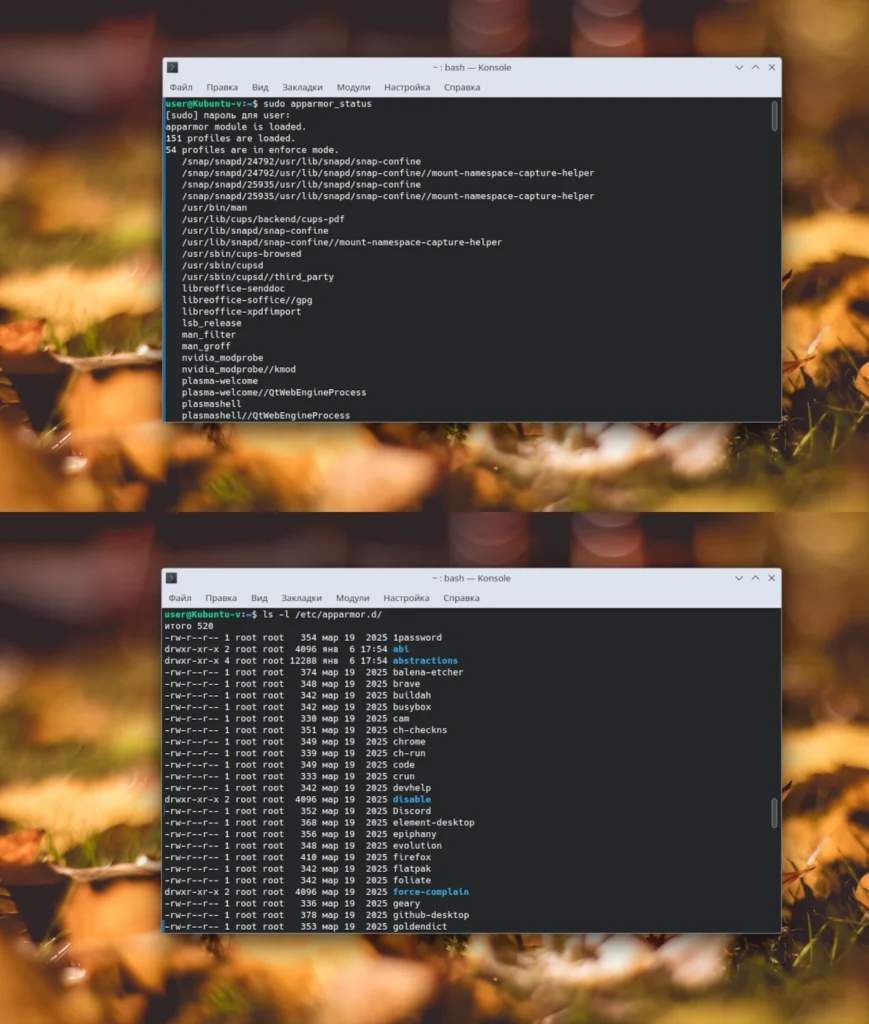Click 'ls -l /etc/apparmor.d/' command text
Image resolution: width=869 pixels, height=1024 pixels.
[x=322, y=615]
